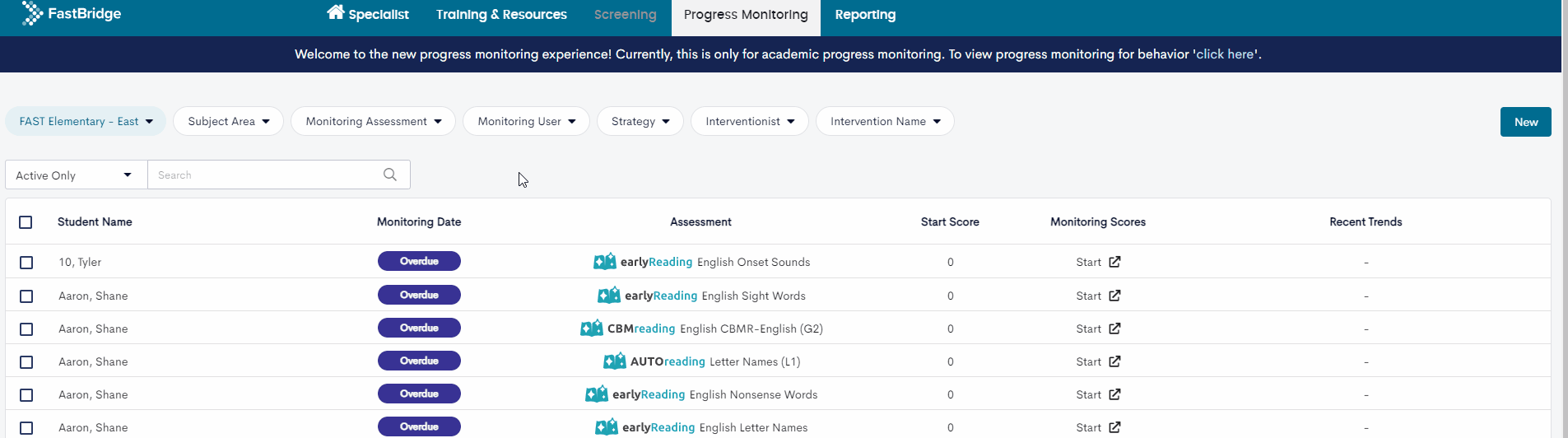This screenshot has width=1568, height=438.
Task: Open Training & Resources menu
Action: tap(501, 14)
